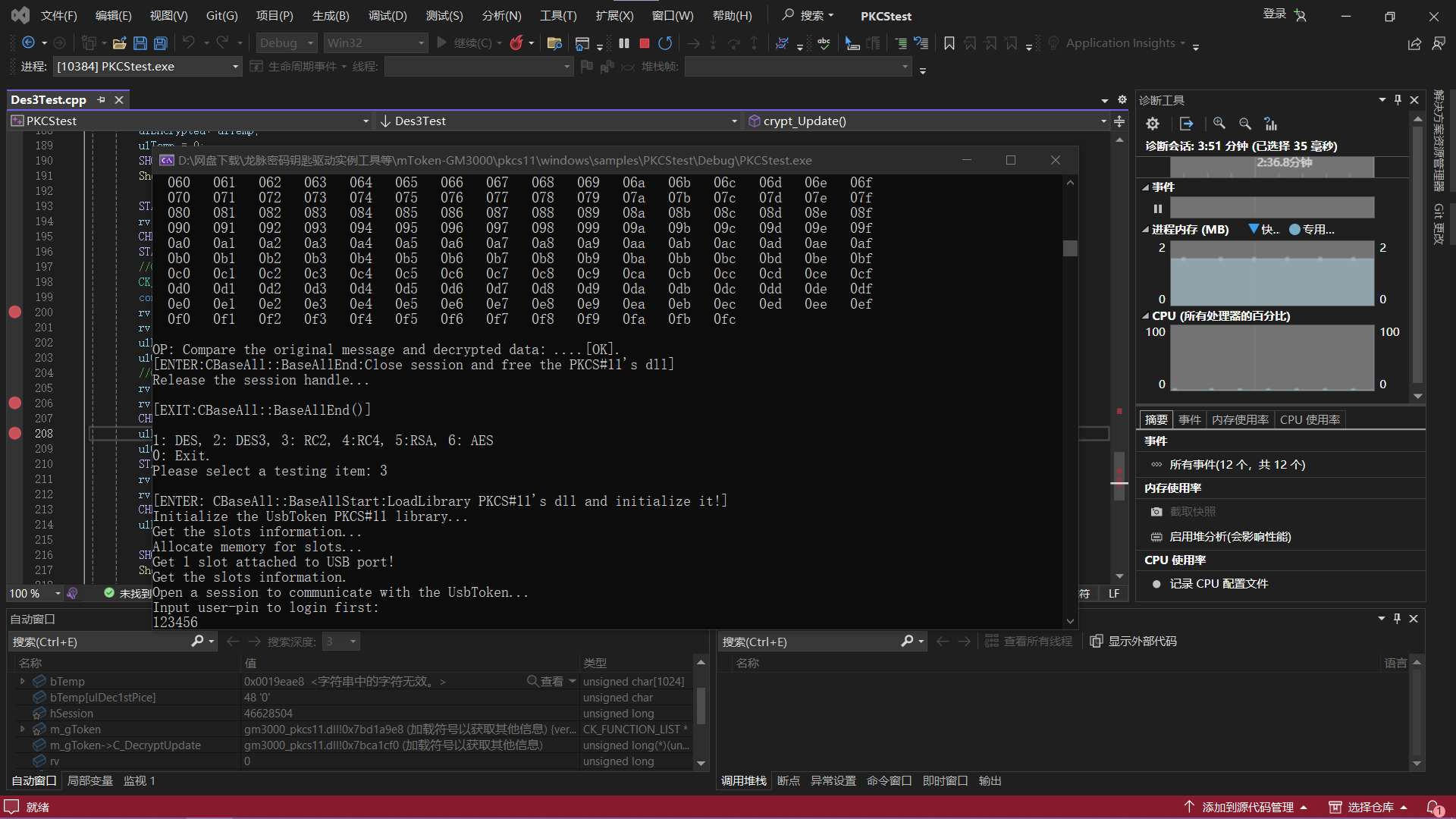Click the diagnostic tools settings gear
Viewport: 1456px width, 819px height.
(x=1153, y=124)
